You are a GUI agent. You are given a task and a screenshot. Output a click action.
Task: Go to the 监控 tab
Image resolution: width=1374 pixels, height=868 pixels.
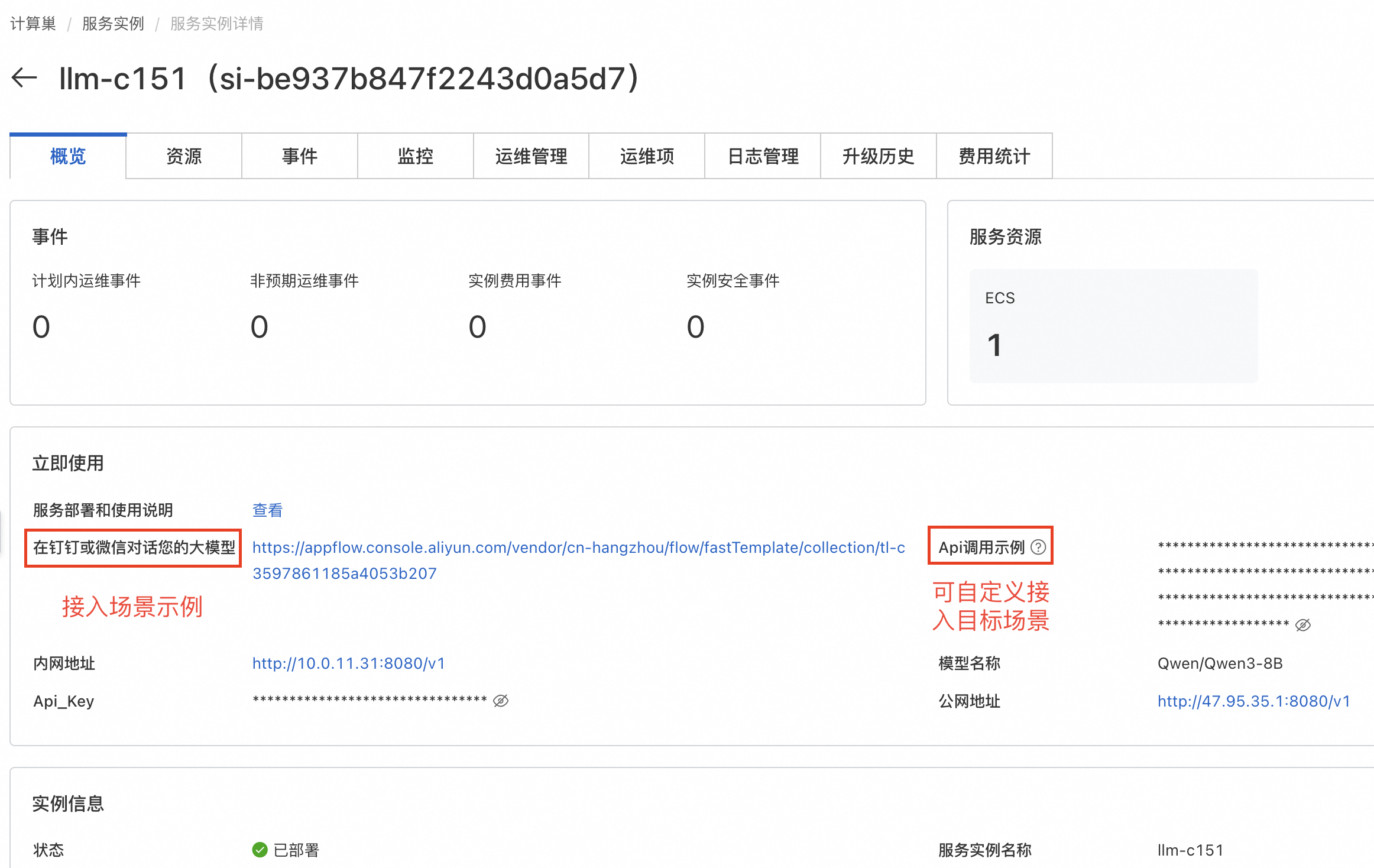416,156
